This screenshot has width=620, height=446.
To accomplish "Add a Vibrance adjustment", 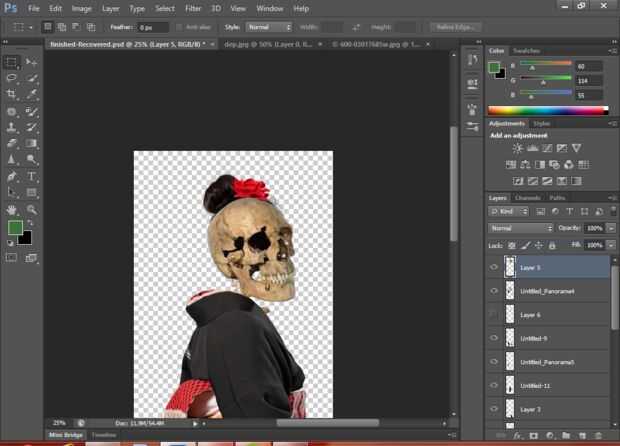I will pos(577,148).
